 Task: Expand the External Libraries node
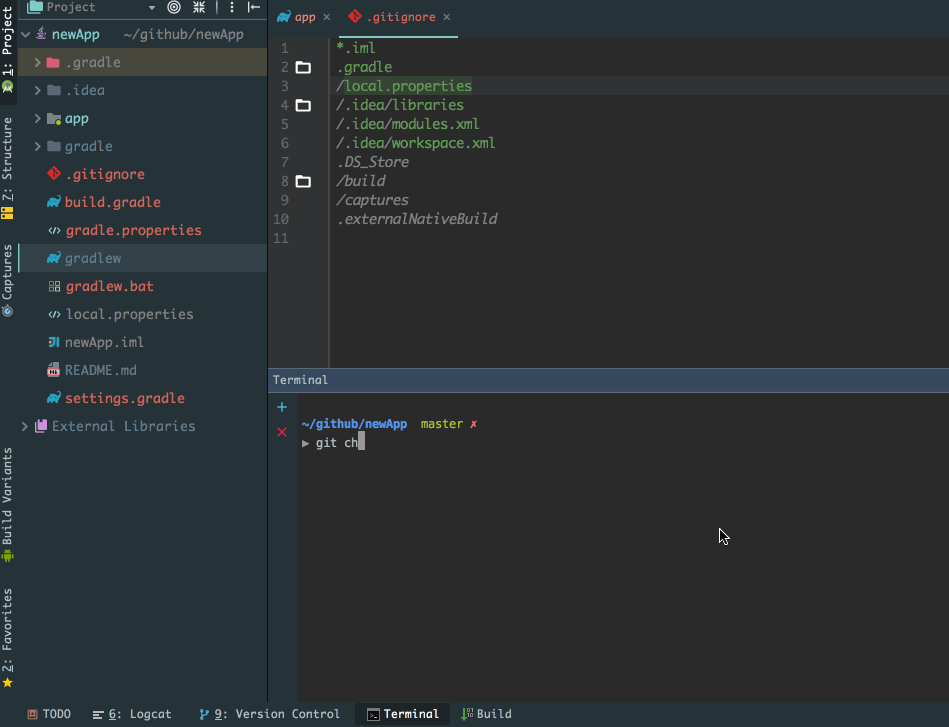pyautogui.click(x=24, y=426)
